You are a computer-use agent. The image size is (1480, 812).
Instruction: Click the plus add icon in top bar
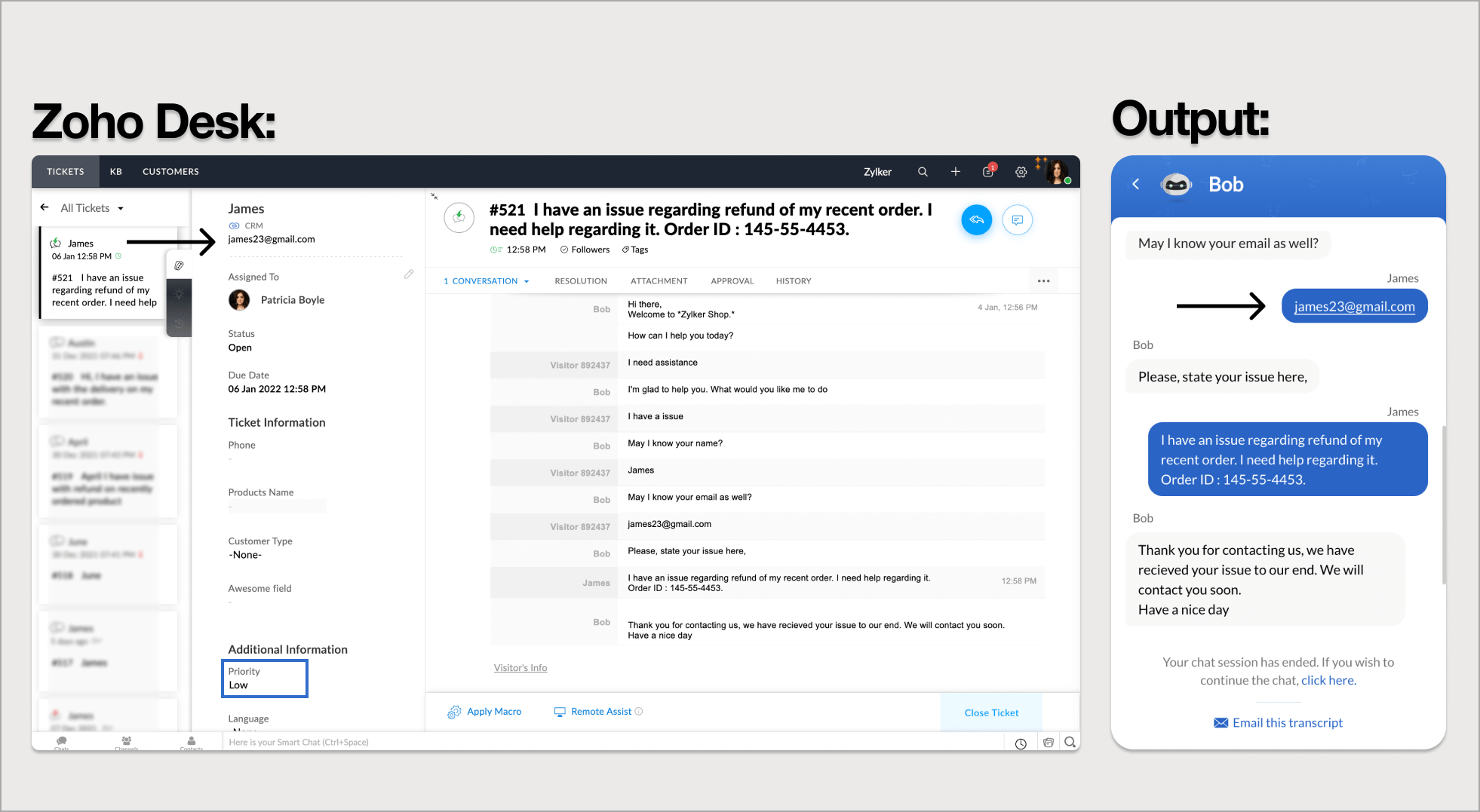point(955,172)
